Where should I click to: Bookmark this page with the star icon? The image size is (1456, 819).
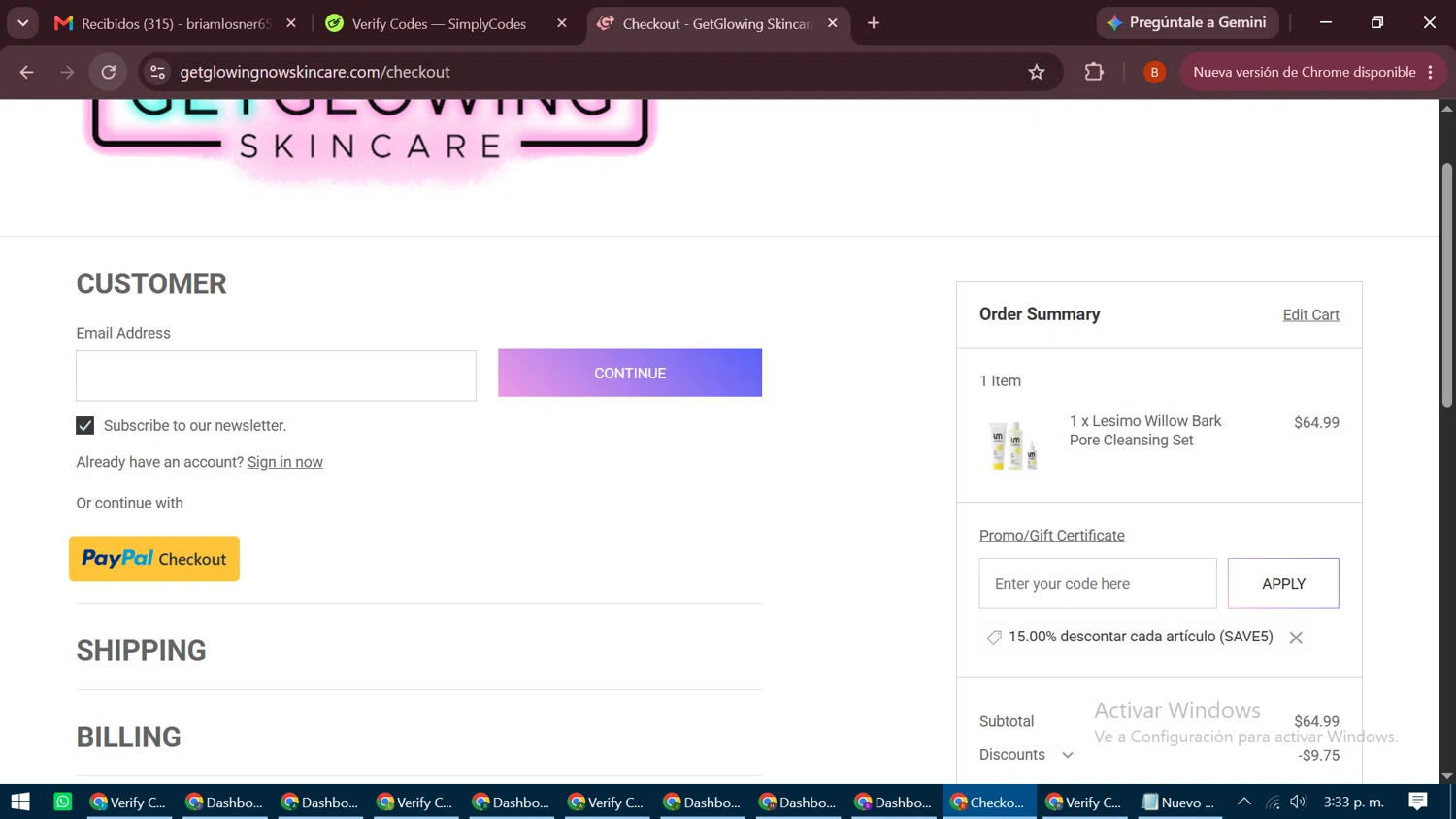pos(1037,72)
